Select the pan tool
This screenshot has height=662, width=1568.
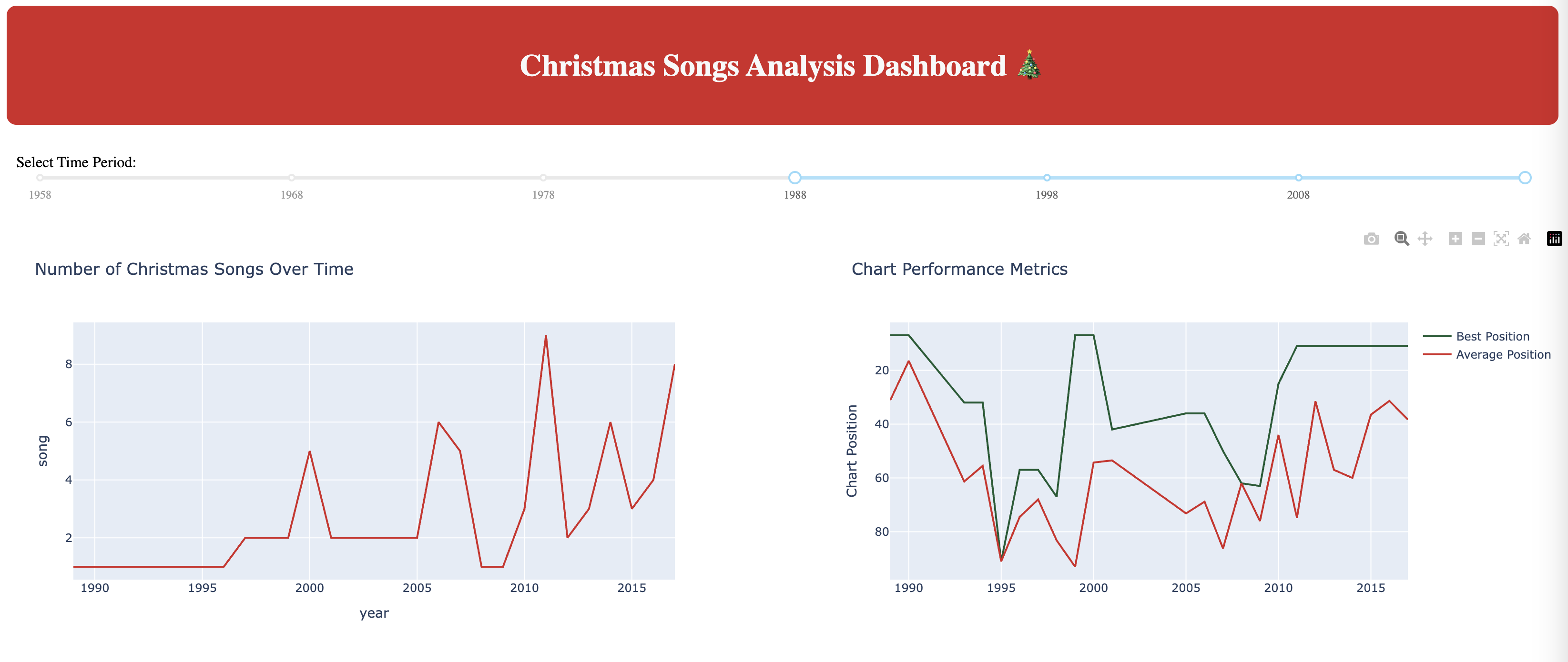(x=1425, y=239)
